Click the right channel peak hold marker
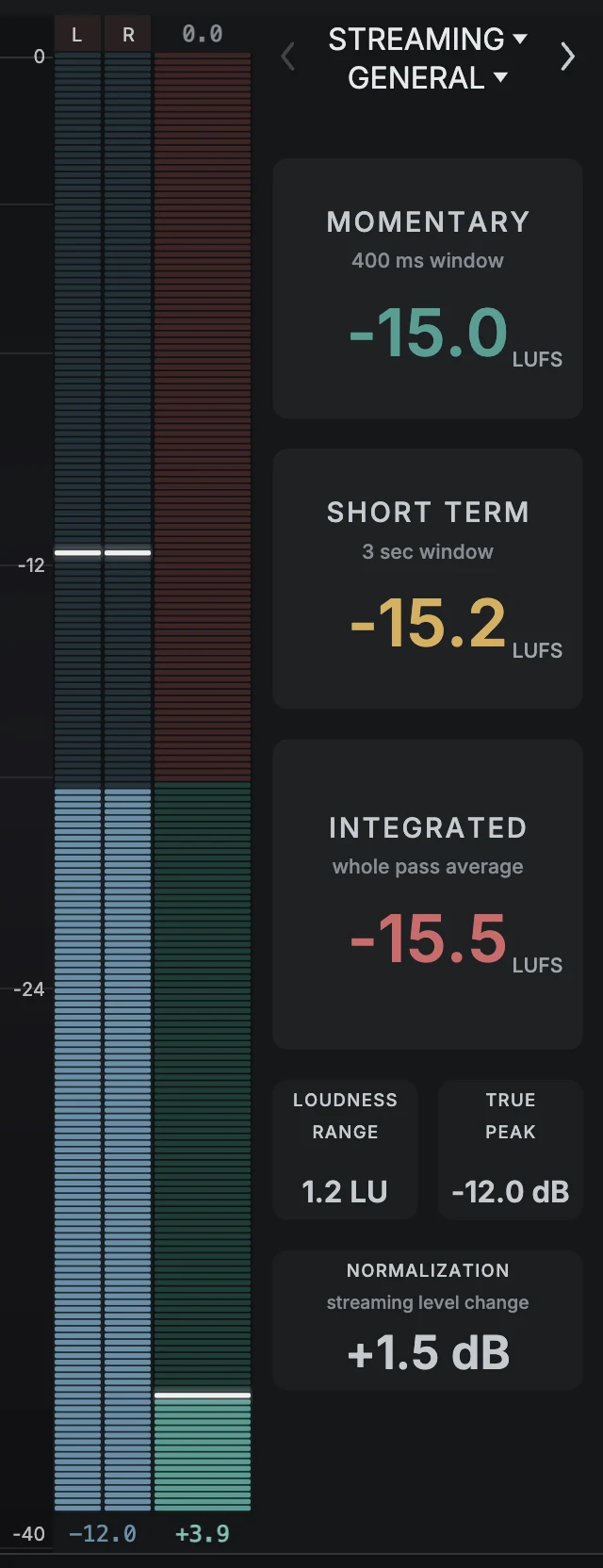This screenshot has height=1568, width=603. (x=128, y=553)
